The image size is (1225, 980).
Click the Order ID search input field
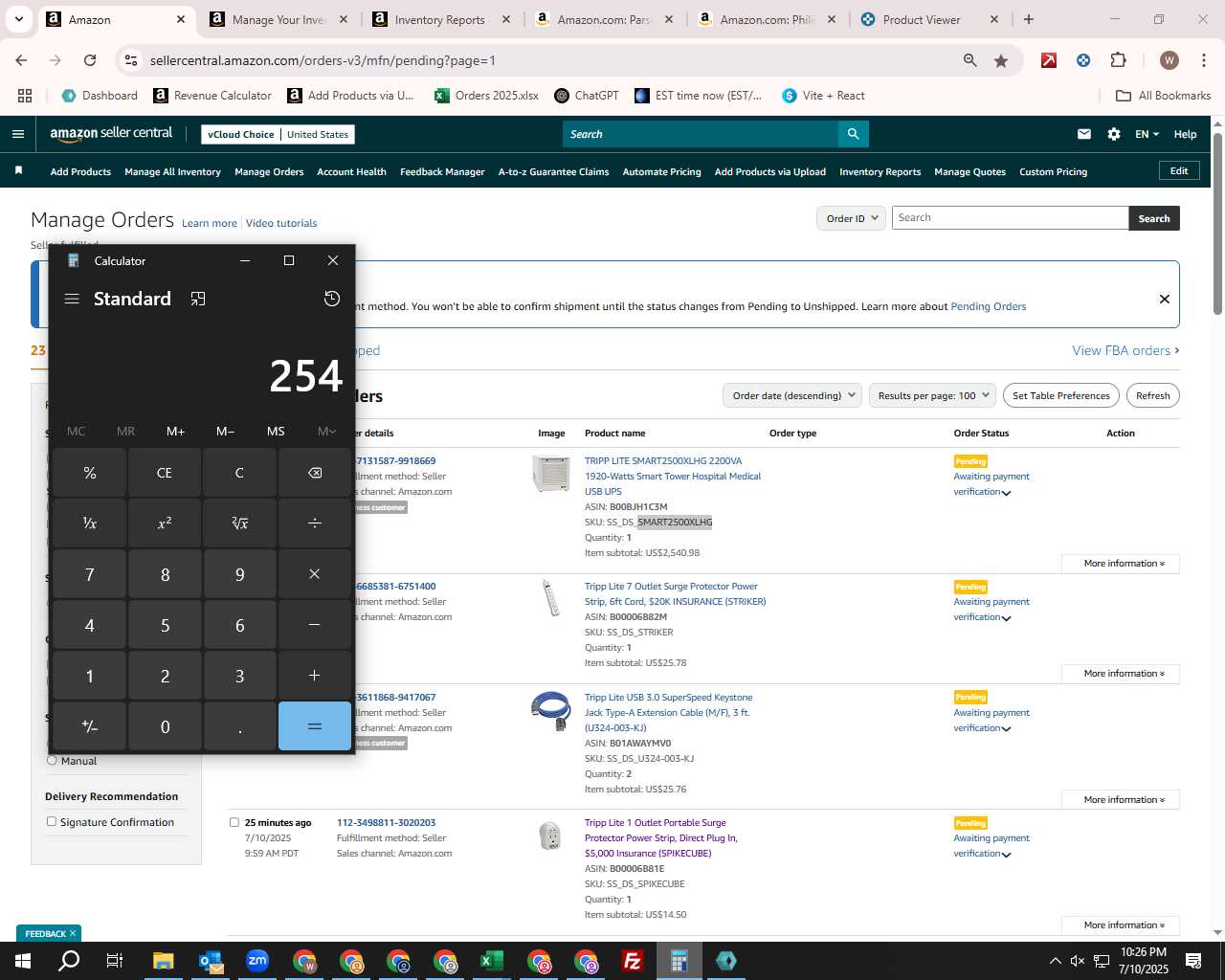click(1010, 218)
